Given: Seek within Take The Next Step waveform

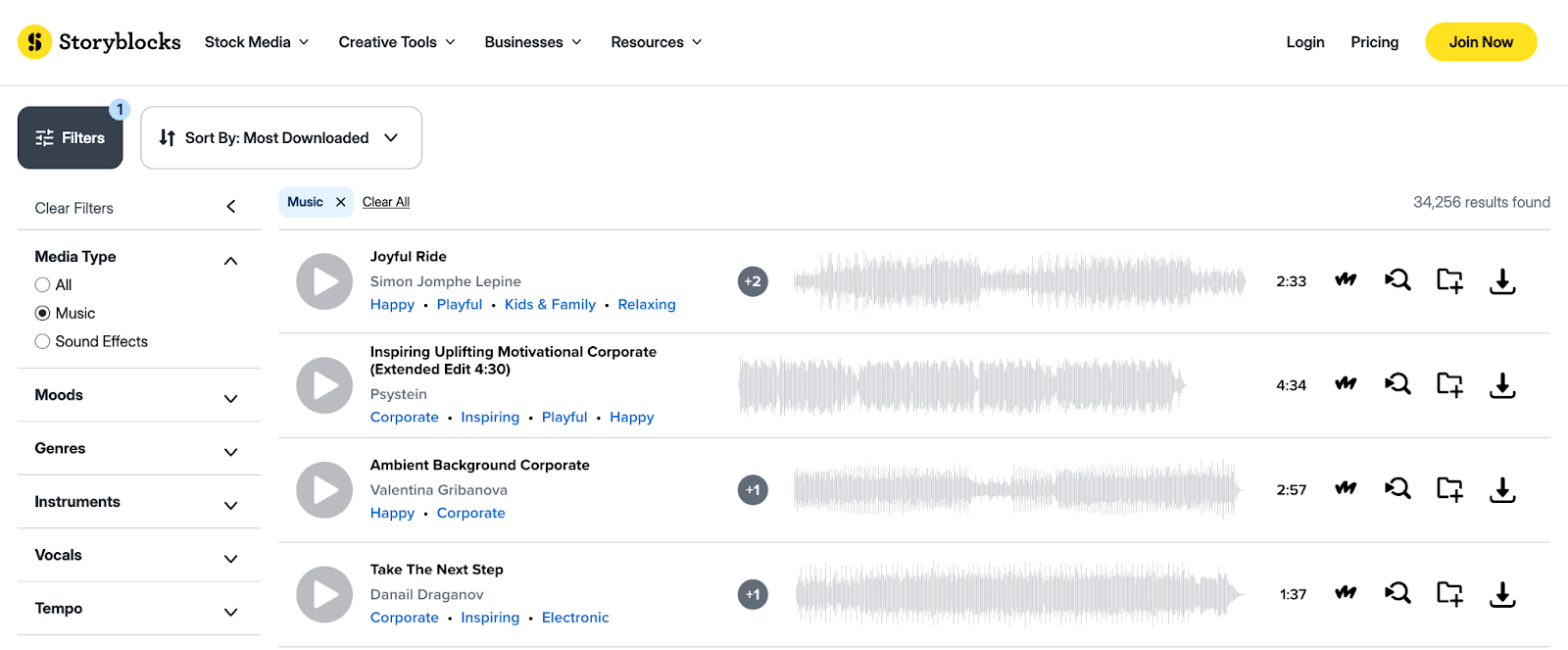Looking at the screenshot, I should tap(1019, 594).
